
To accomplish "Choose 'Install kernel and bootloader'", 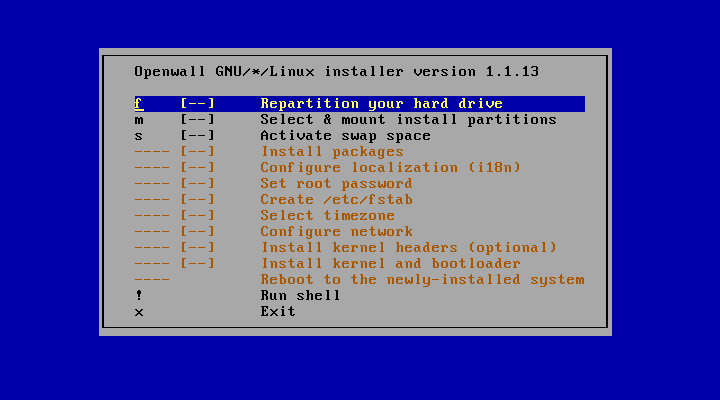I will 391,264.
